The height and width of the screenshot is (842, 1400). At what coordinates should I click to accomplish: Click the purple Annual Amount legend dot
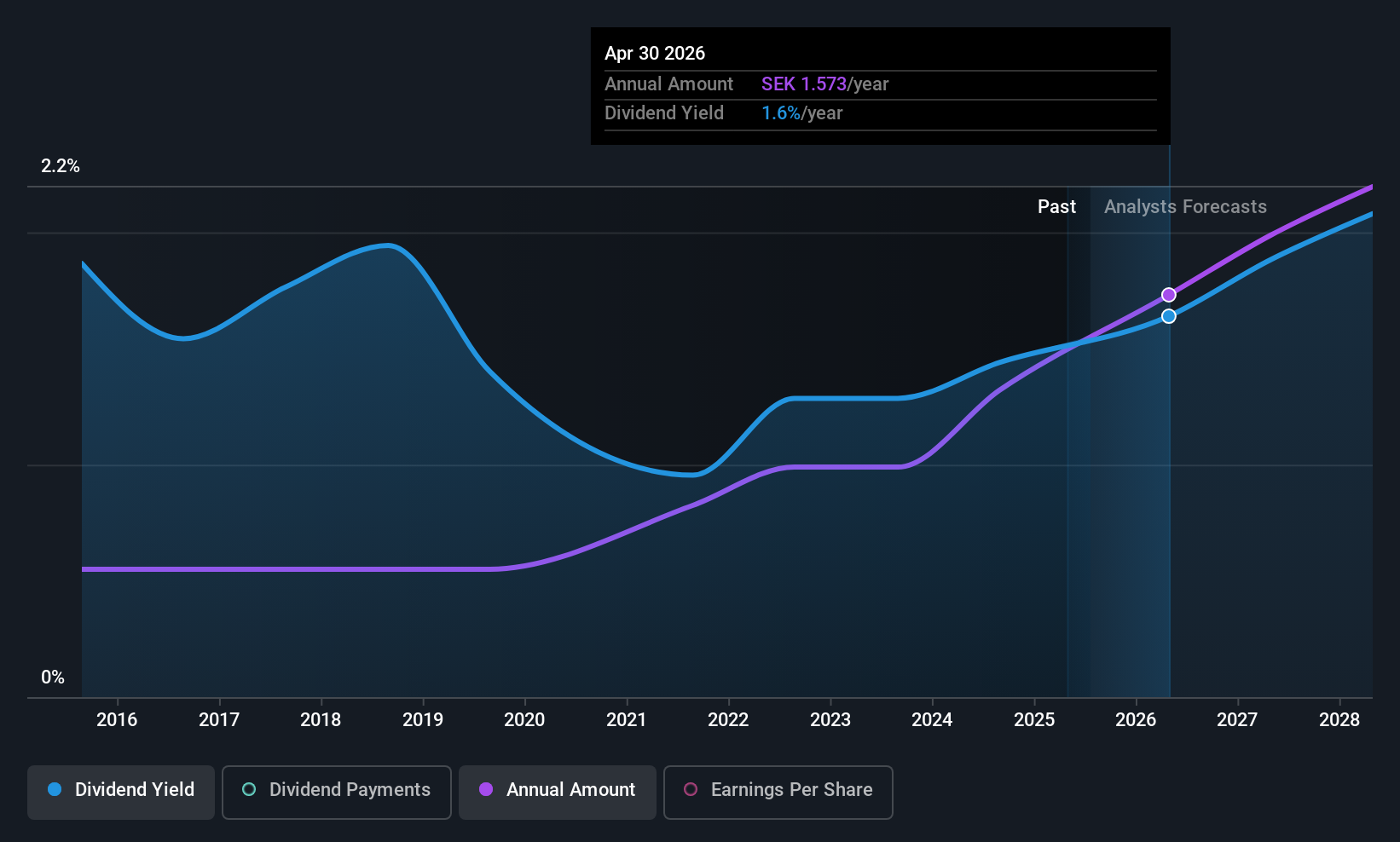coord(486,789)
